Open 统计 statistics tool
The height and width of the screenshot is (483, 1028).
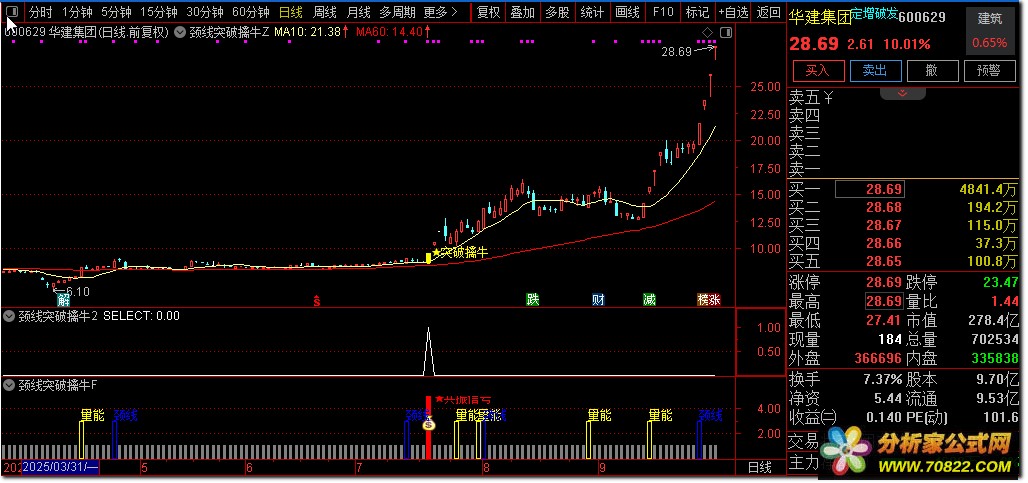click(592, 12)
